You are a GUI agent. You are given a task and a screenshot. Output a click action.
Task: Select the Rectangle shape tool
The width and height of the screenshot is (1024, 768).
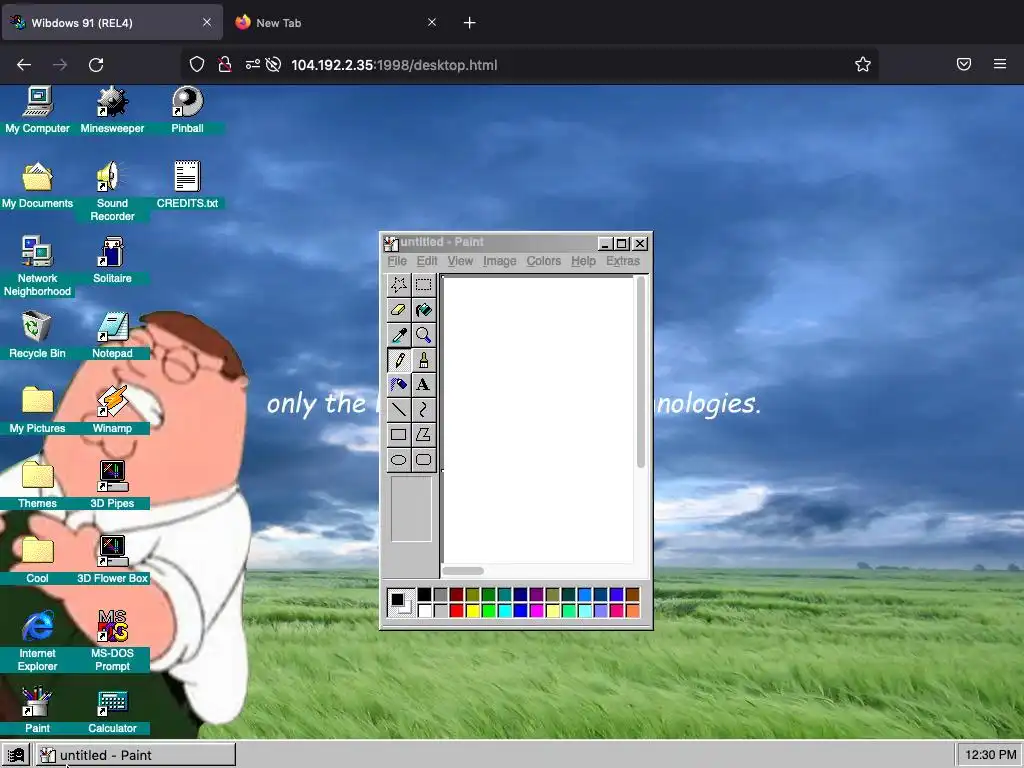point(398,434)
